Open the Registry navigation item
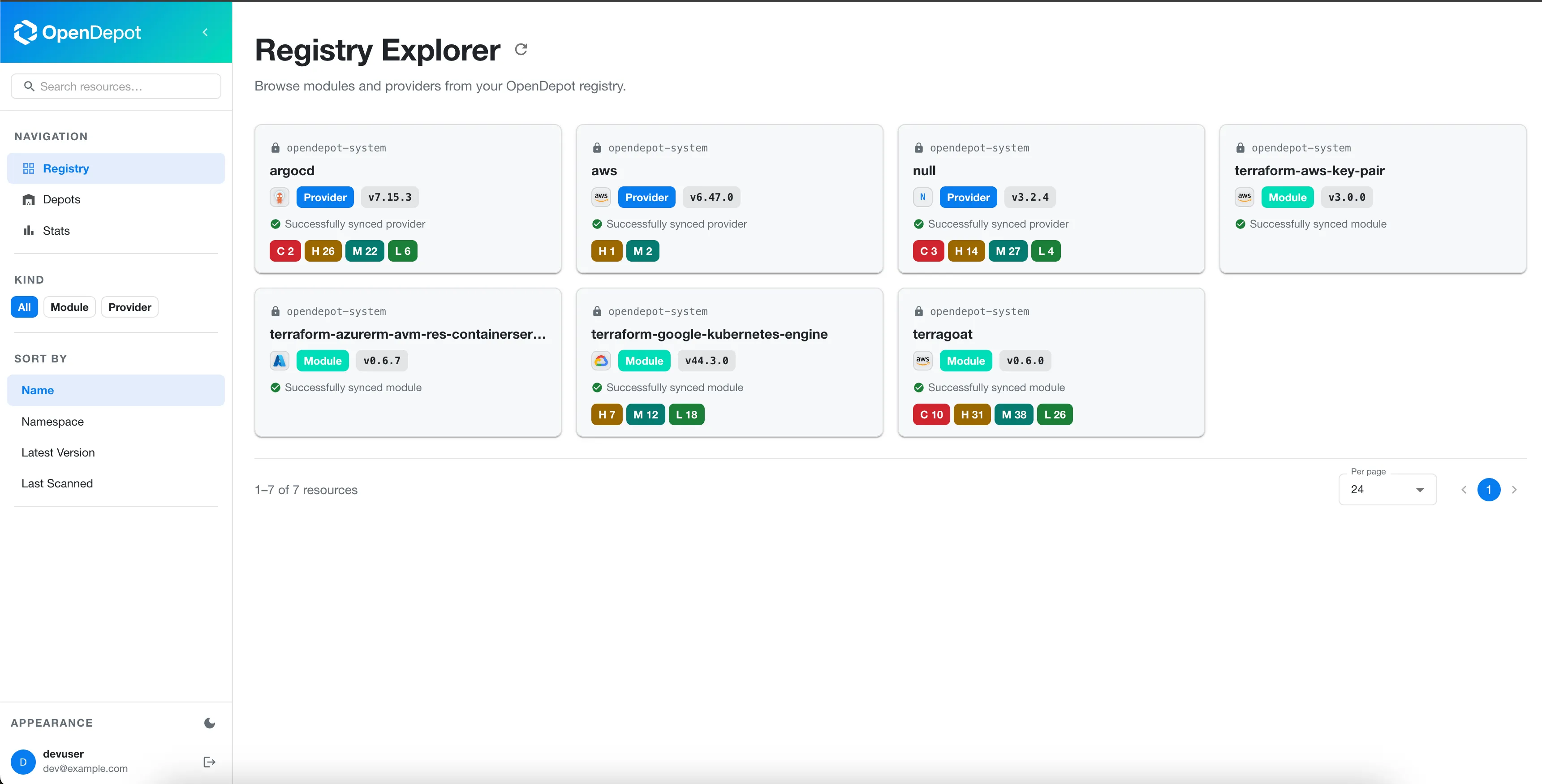 pyautogui.click(x=116, y=169)
